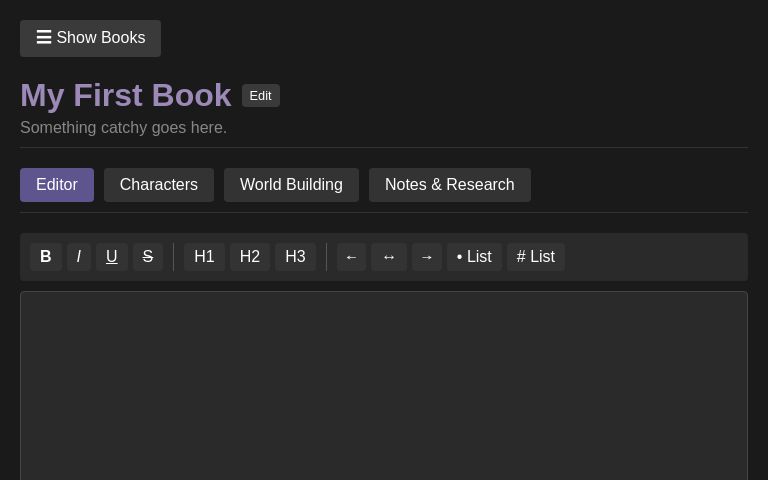This screenshot has height=480, width=768.
Task: Apply H3 heading style
Action: pos(295,257)
